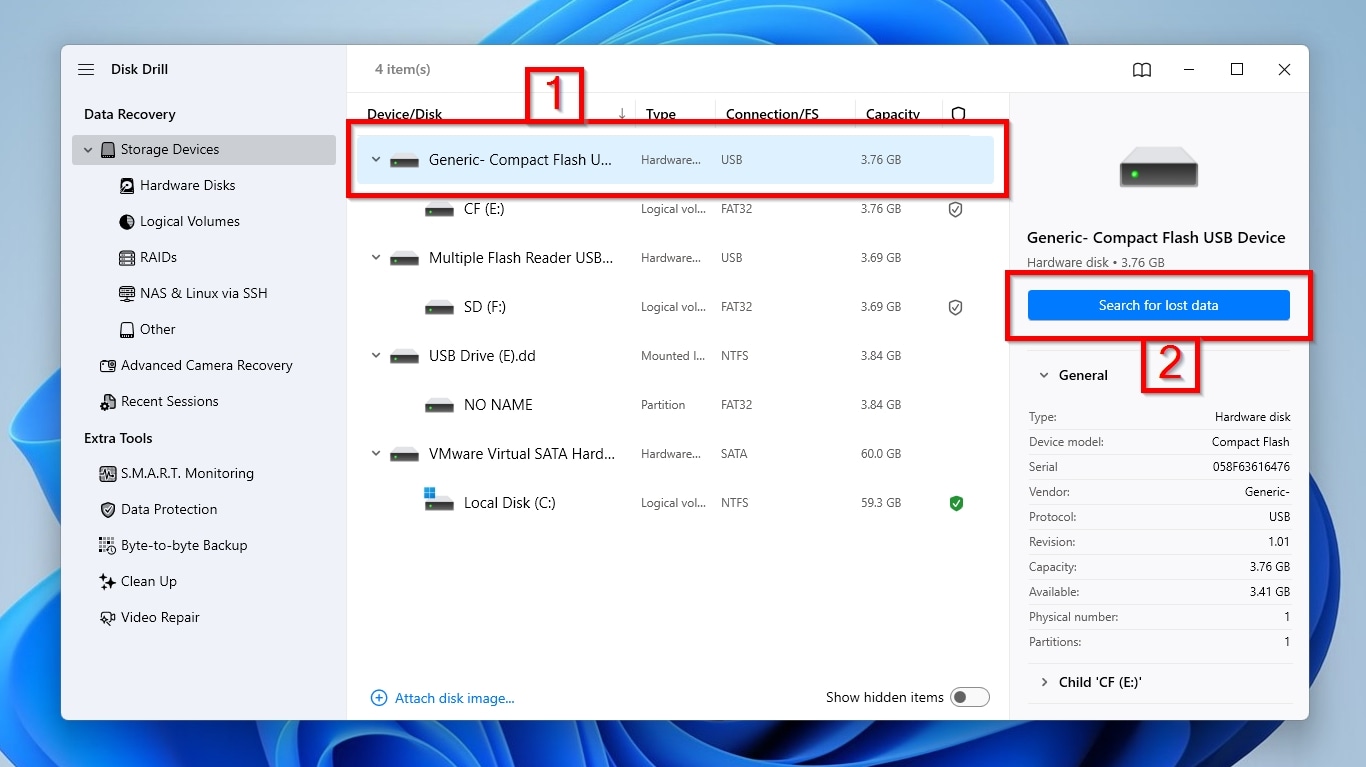Screen dimensions: 1366x767
Task: Click serial value 058F63616476
Action: pyautogui.click(x=1251, y=467)
